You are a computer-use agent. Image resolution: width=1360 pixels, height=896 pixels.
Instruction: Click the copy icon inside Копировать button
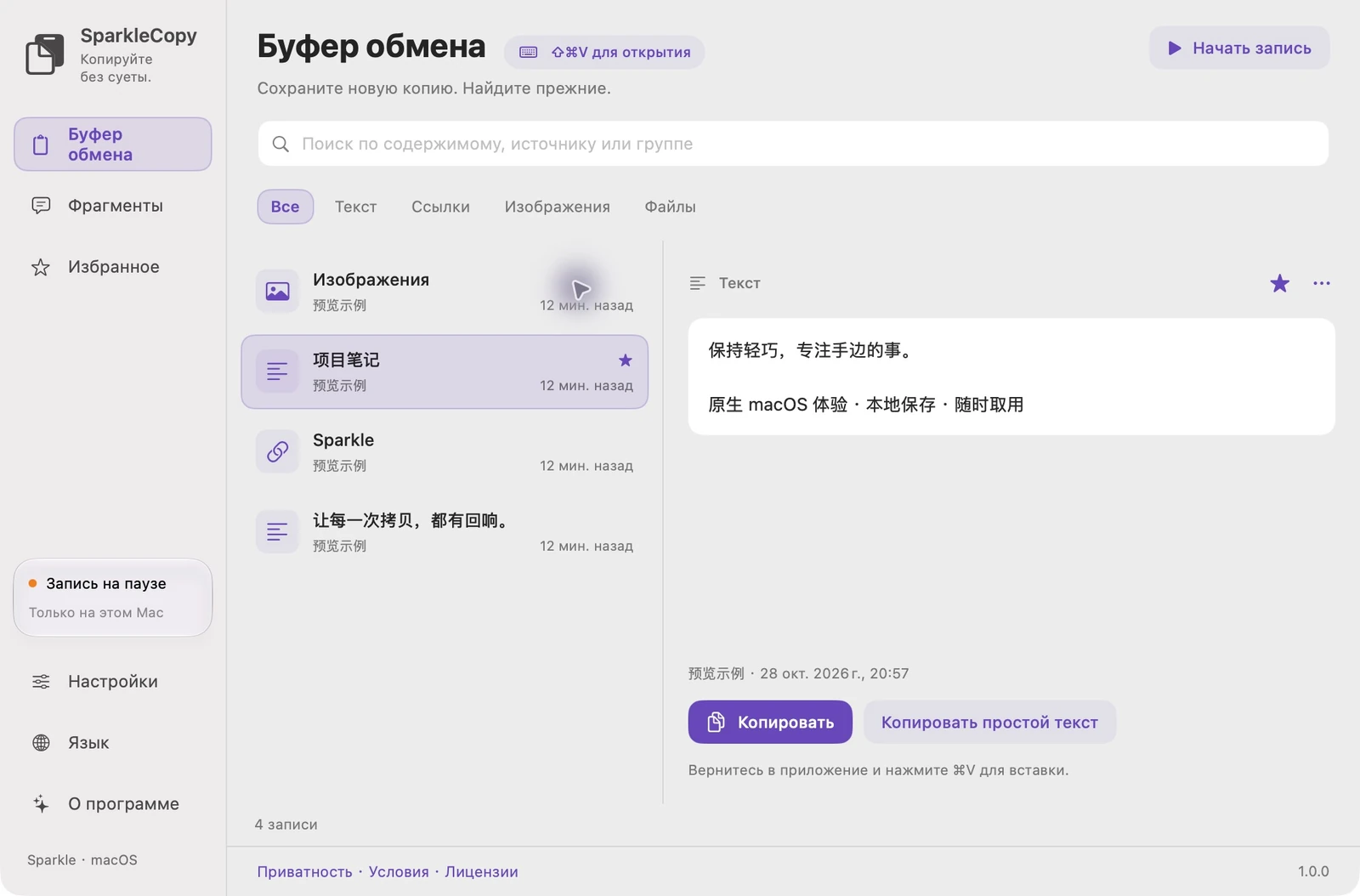pos(717,722)
